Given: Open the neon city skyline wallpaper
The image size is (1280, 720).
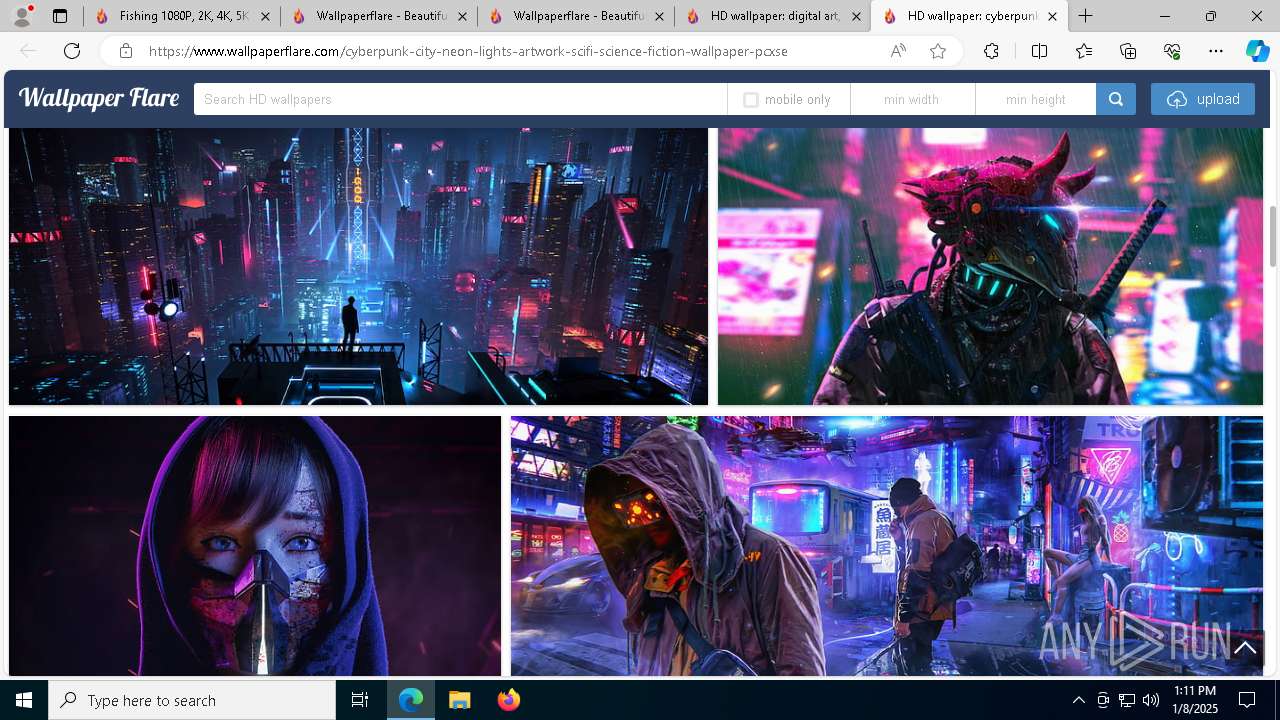Looking at the screenshot, I should coord(358,266).
